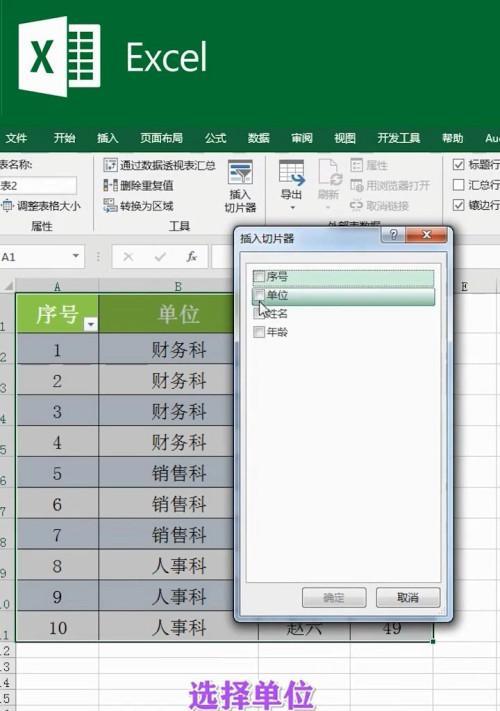Click Resize Table (调整表格大小)
Viewport: 500px width, 711px height.
[41, 206]
